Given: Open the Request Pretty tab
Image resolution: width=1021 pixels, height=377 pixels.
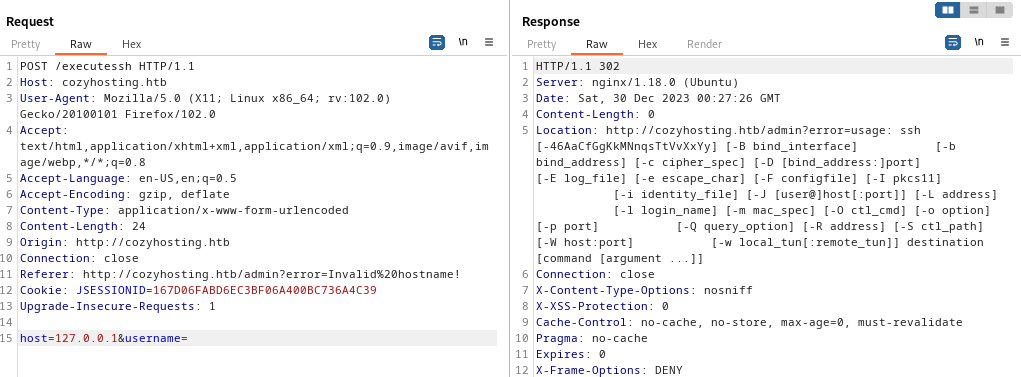Looking at the screenshot, I should tap(25, 44).
